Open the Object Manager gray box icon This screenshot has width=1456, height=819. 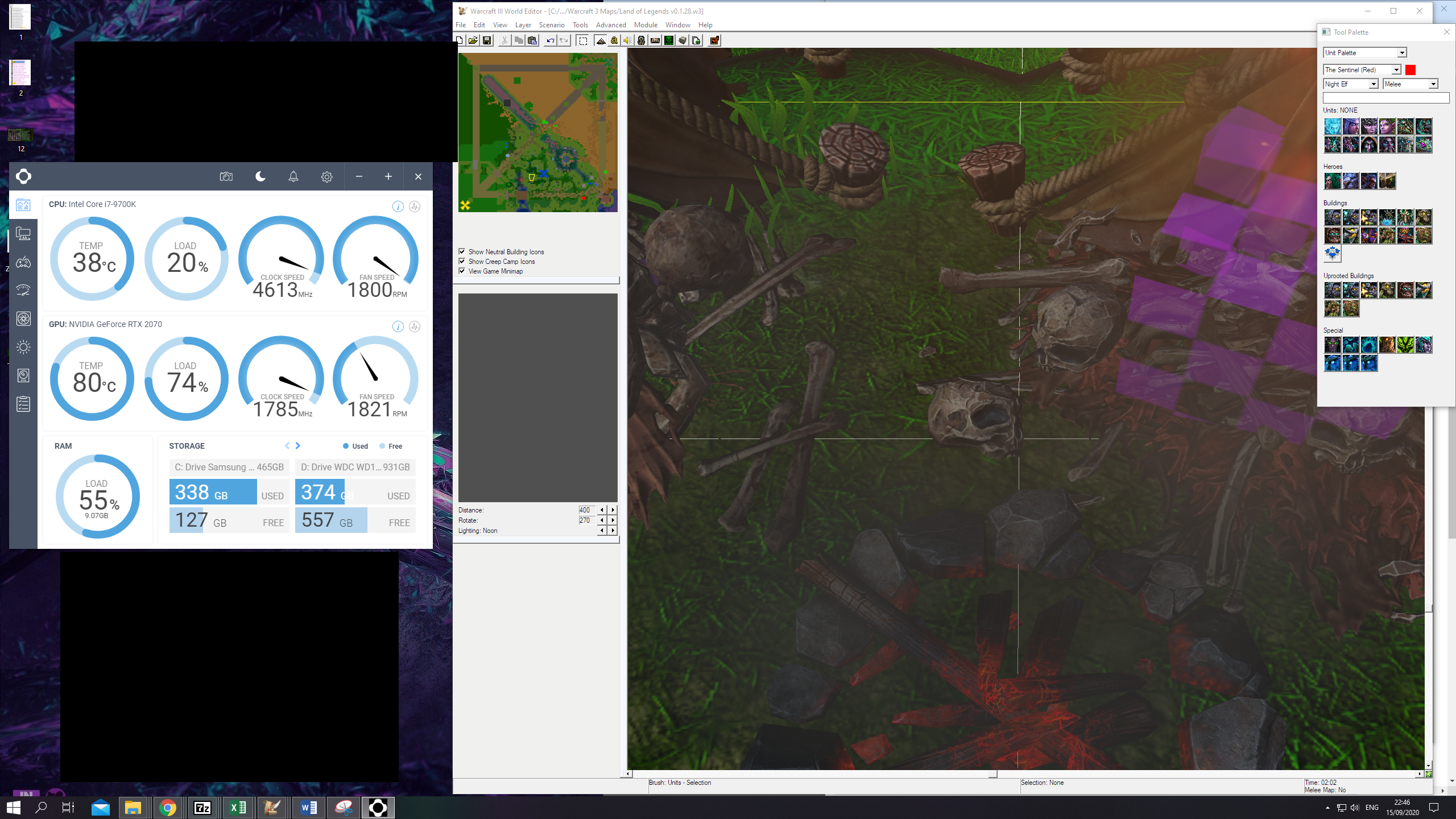[682, 40]
